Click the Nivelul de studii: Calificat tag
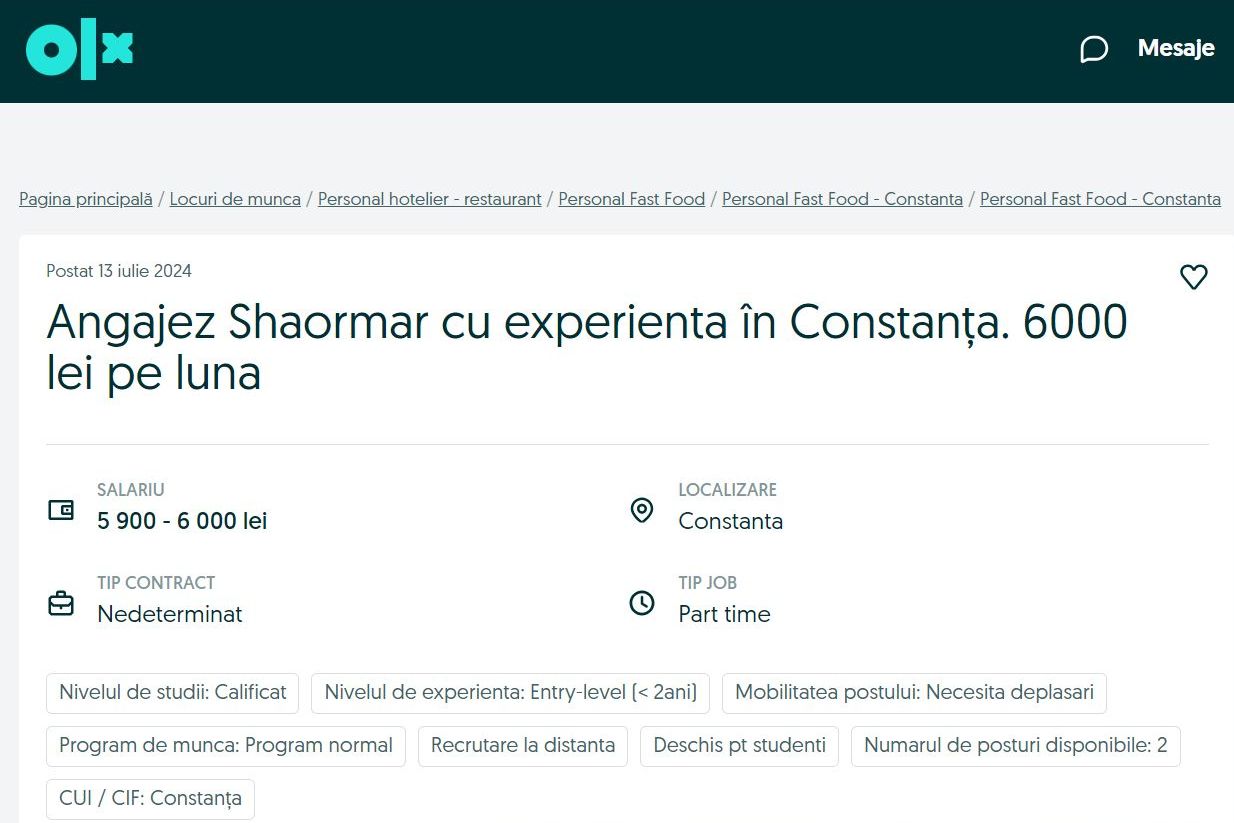The image size is (1234, 823). [171, 692]
